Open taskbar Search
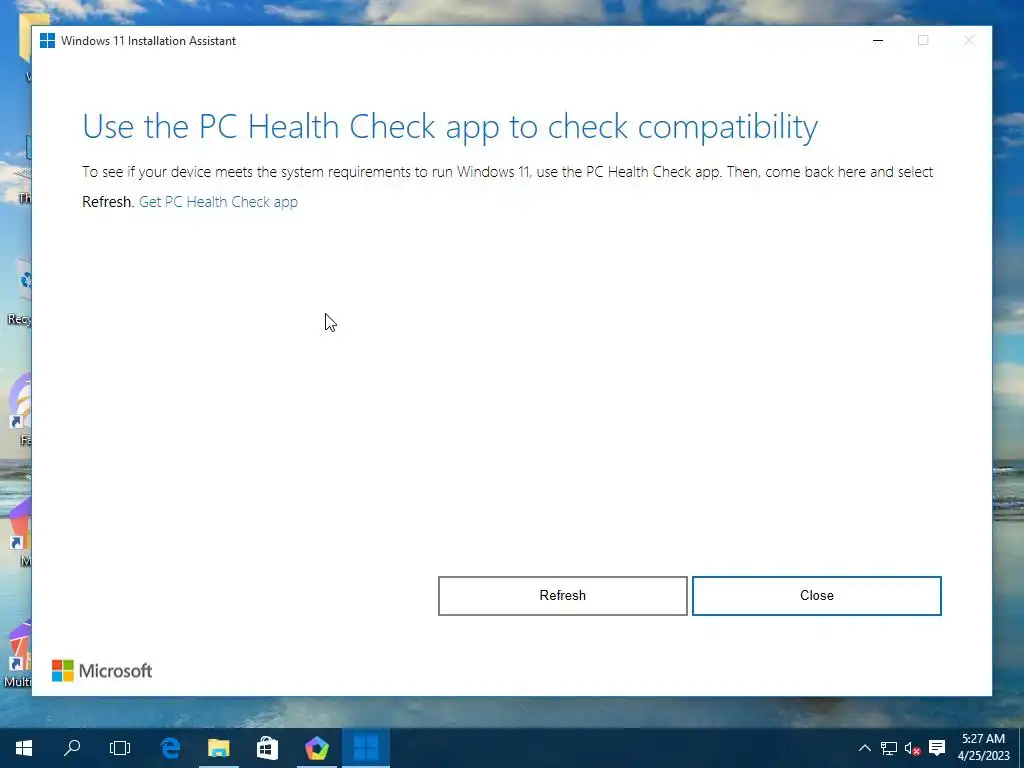 tap(72, 748)
